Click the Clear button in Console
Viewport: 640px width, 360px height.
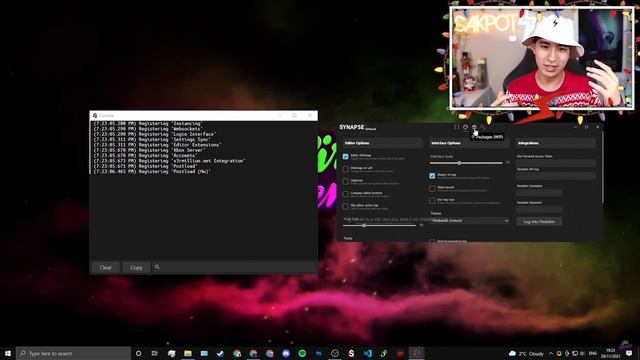click(105, 267)
